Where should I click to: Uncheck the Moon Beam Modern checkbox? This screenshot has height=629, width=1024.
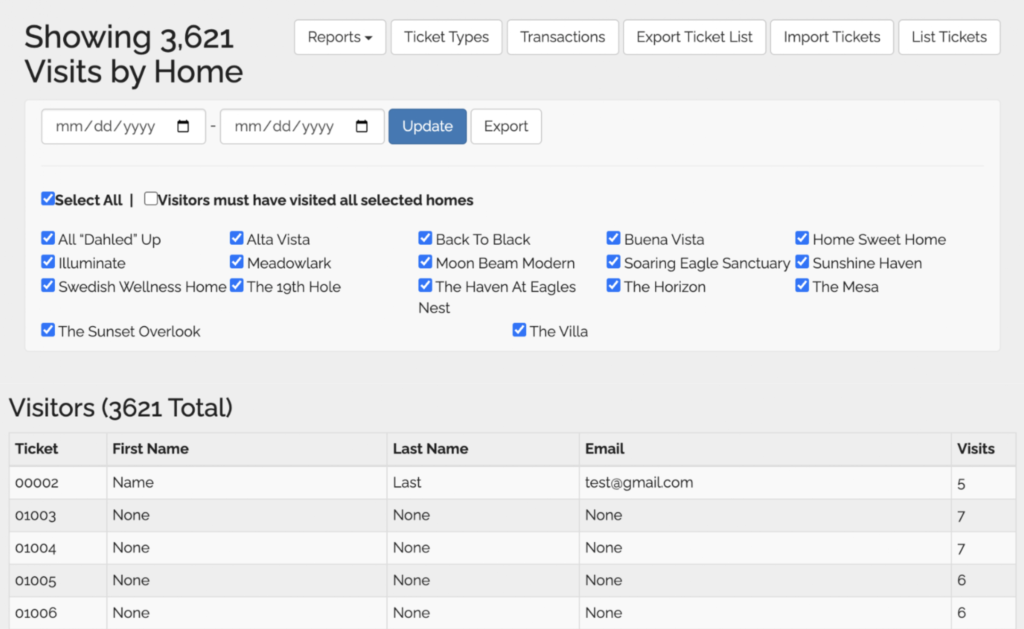click(x=426, y=263)
